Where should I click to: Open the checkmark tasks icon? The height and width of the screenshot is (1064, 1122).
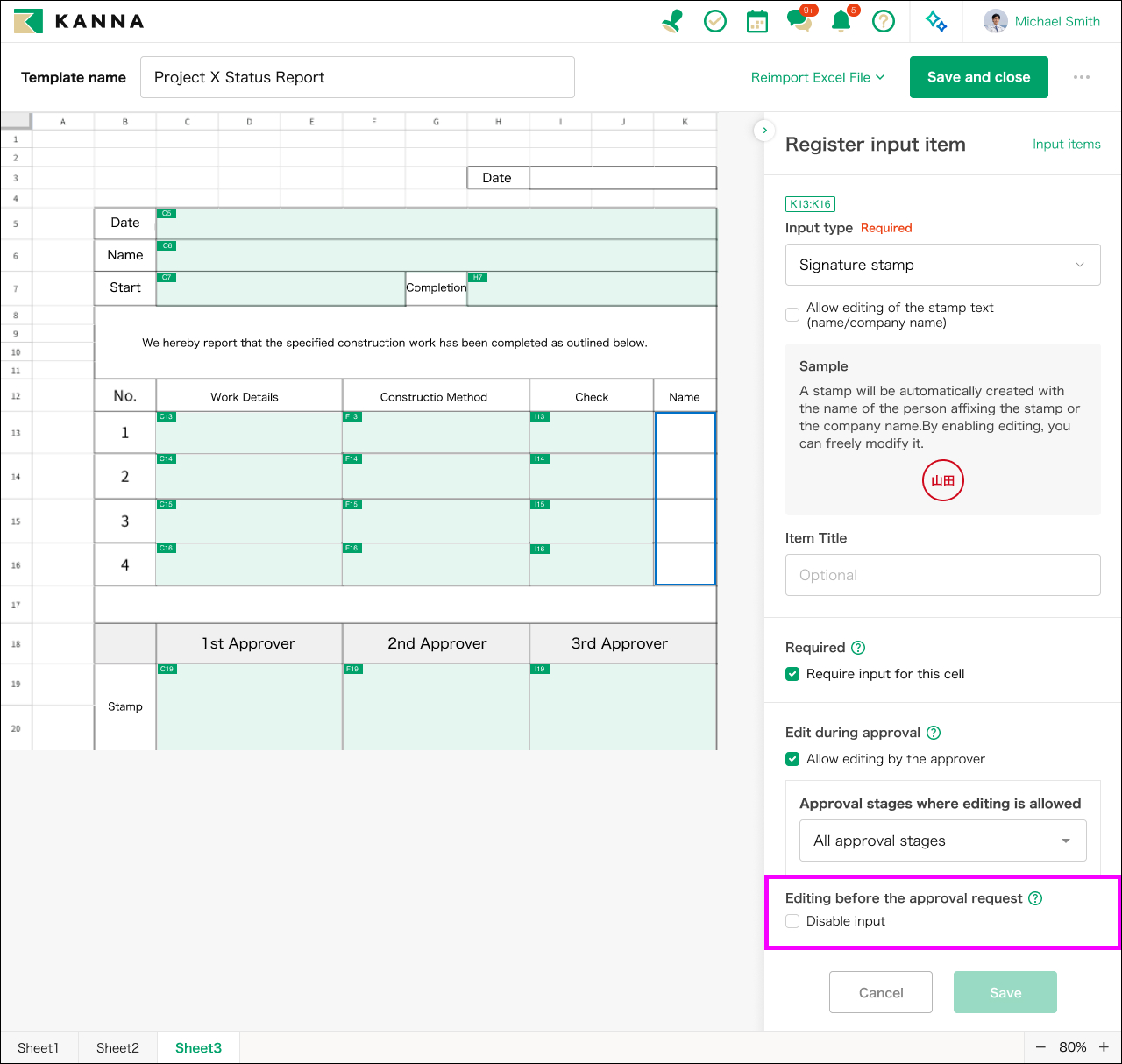715,21
